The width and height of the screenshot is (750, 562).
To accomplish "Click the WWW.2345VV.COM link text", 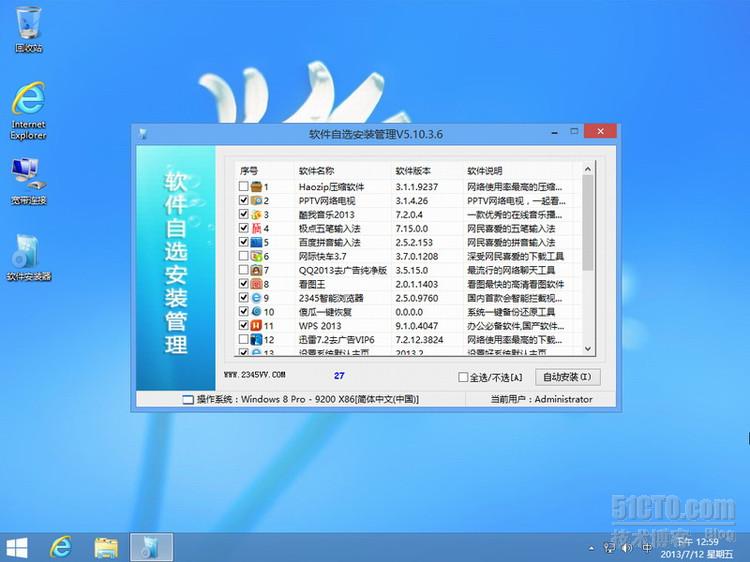I will [254, 375].
